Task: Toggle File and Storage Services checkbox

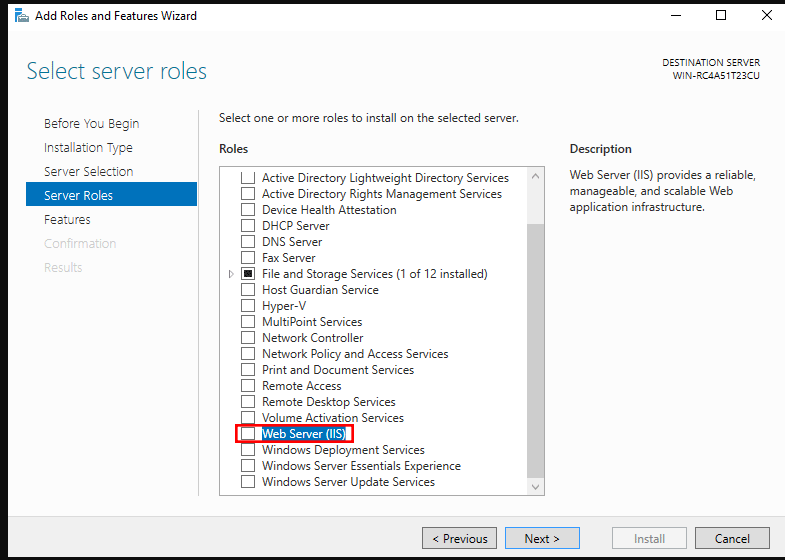Action: pyautogui.click(x=248, y=273)
